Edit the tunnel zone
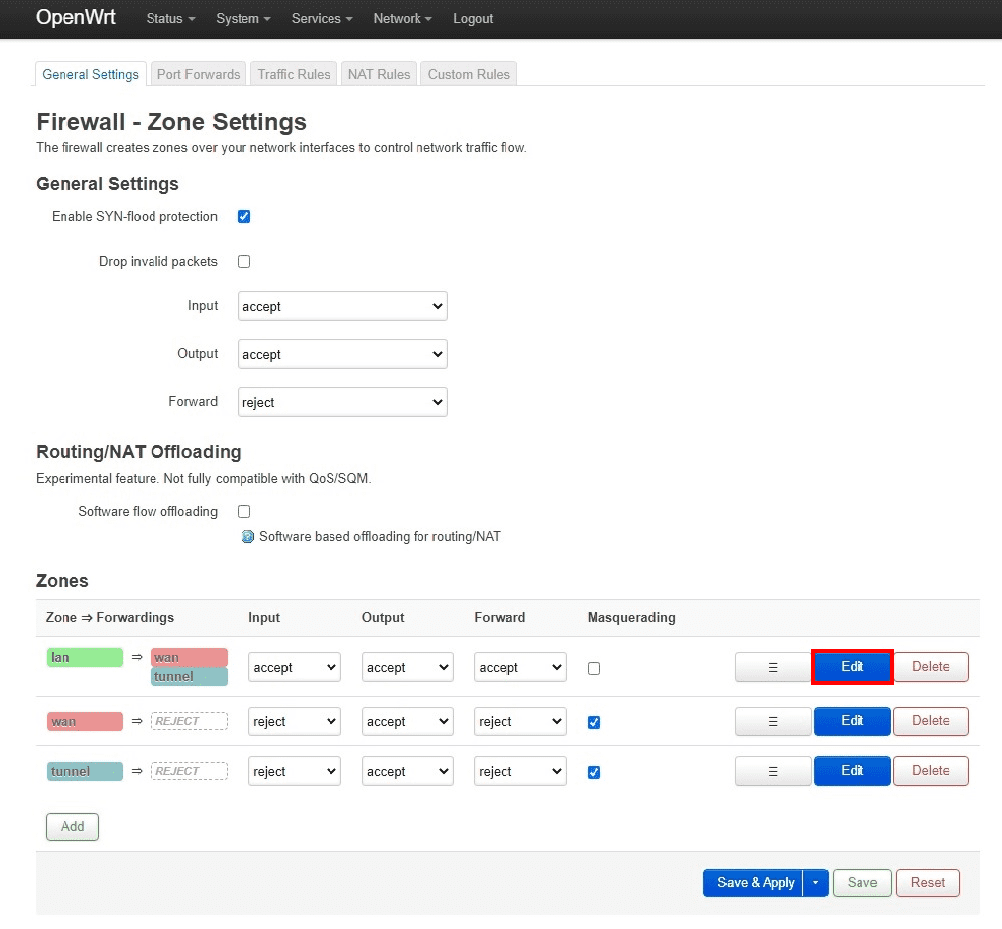 pos(851,771)
